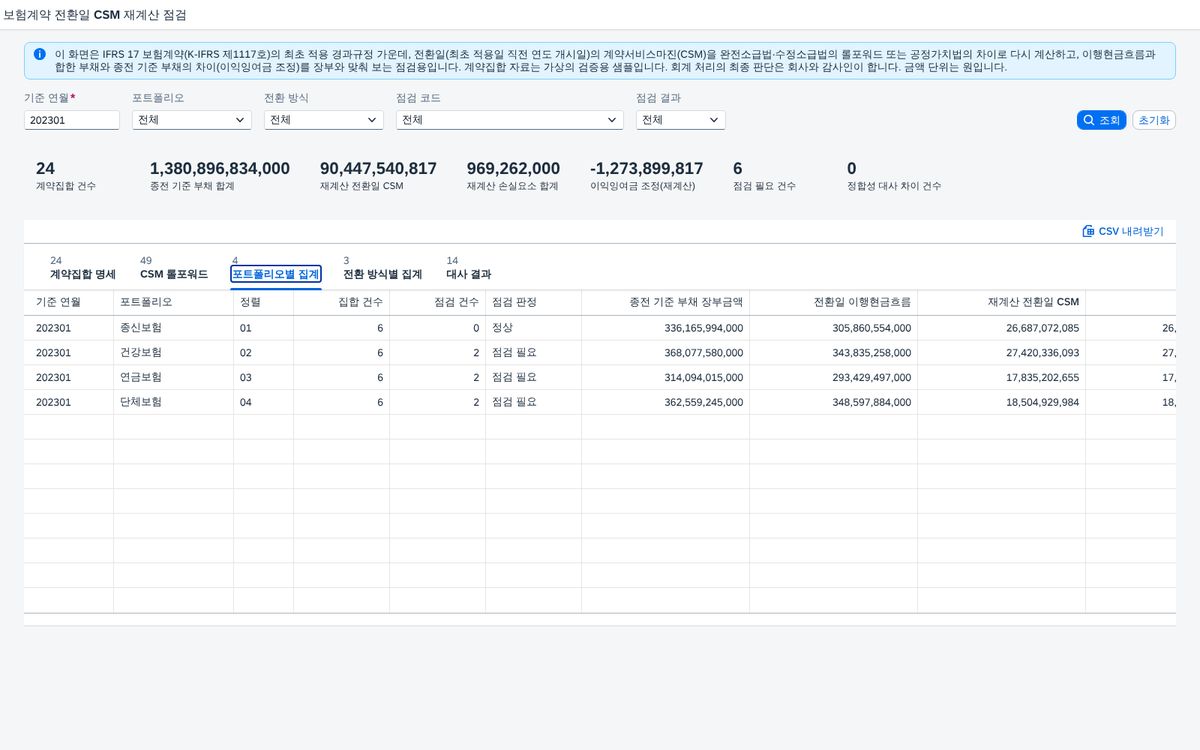Sort by the 정렬 column header

[264, 302]
